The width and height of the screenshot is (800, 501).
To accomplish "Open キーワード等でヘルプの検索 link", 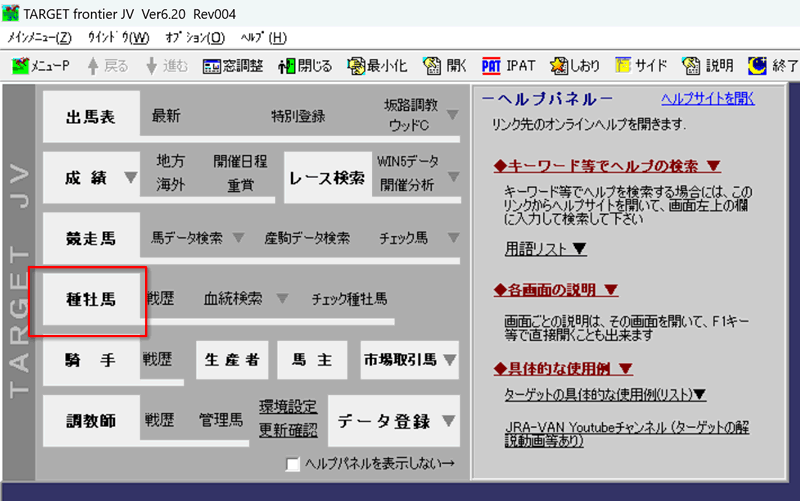I will pyautogui.click(x=607, y=166).
